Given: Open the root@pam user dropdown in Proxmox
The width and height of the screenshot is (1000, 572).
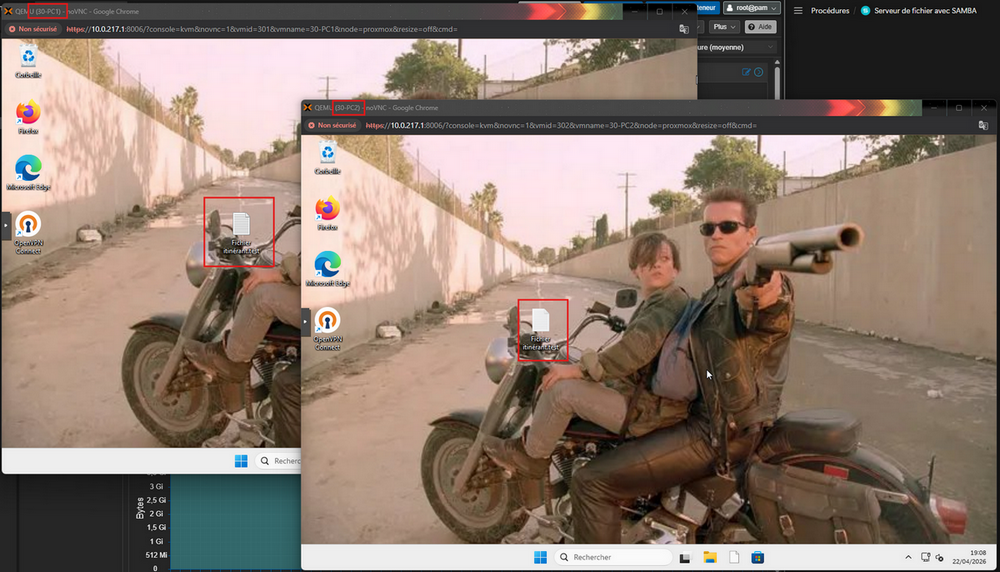Looking at the screenshot, I should pyautogui.click(x=752, y=8).
